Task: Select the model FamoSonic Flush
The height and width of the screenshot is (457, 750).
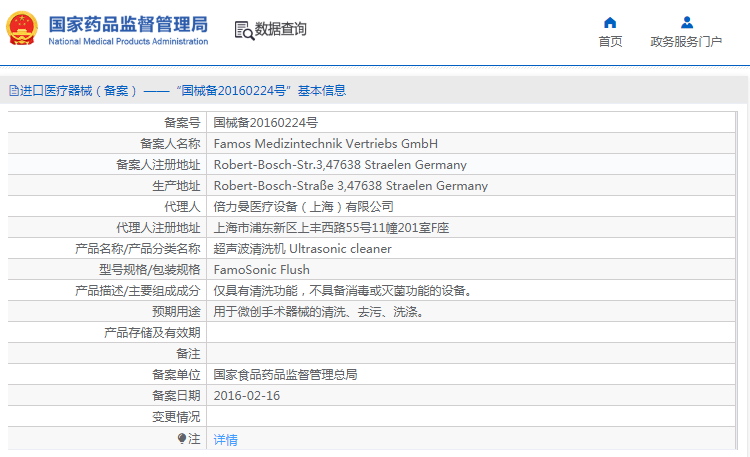Action: click(x=262, y=270)
